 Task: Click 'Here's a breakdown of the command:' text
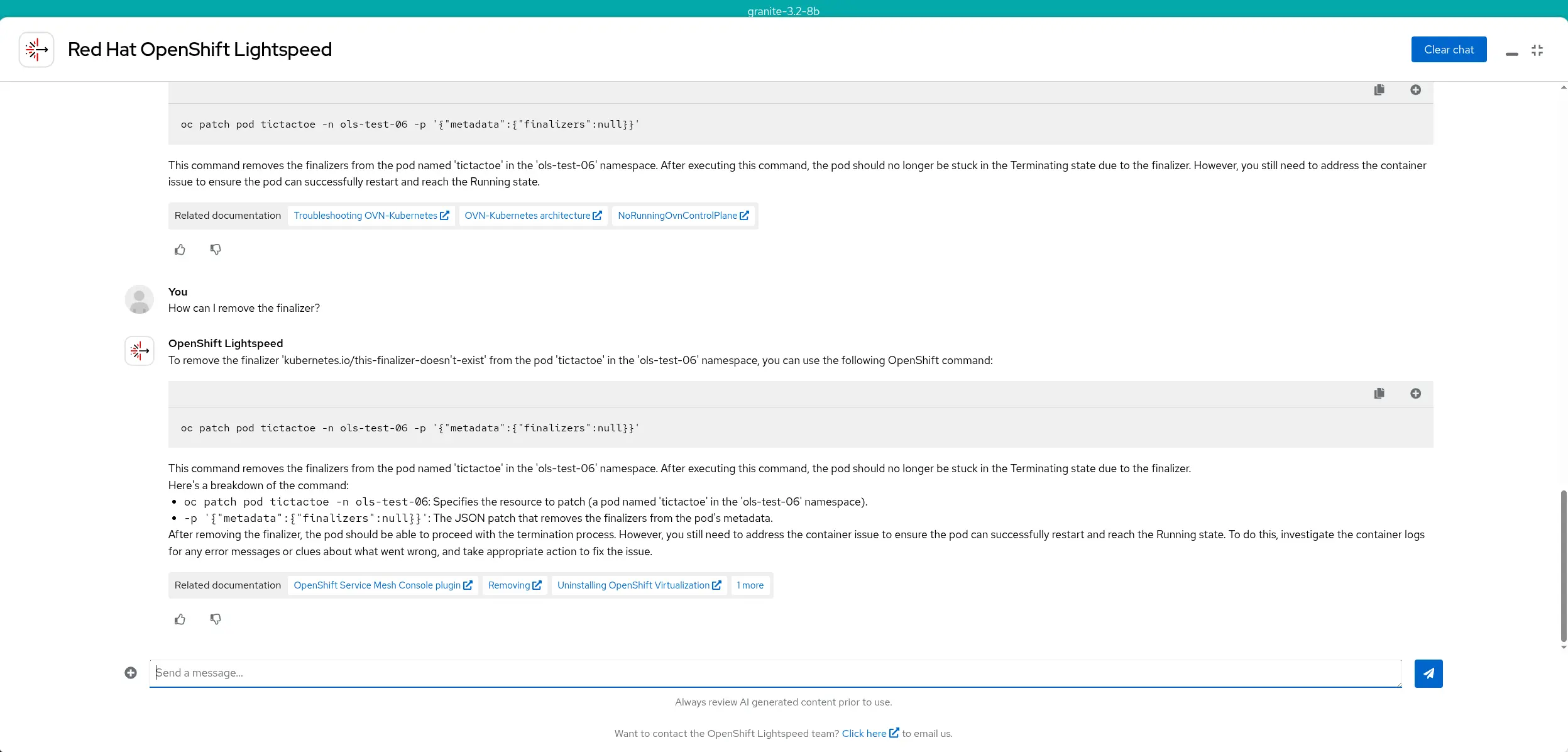click(x=258, y=485)
